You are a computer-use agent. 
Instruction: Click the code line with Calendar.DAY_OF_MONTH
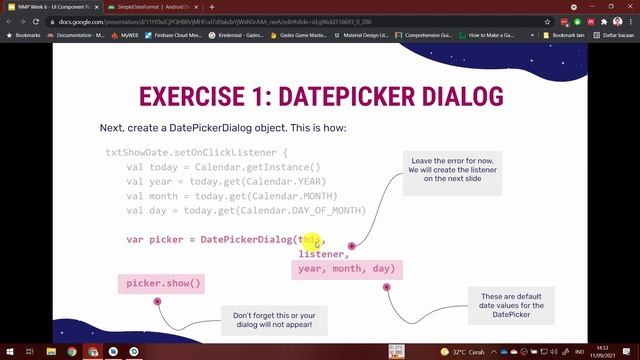[246, 211]
